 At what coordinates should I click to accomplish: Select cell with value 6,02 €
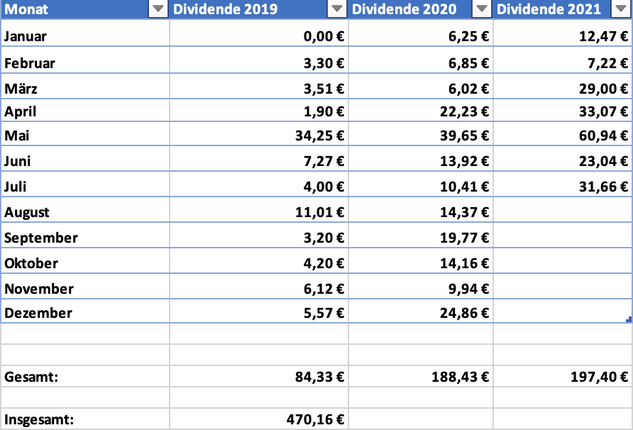tap(421, 86)
